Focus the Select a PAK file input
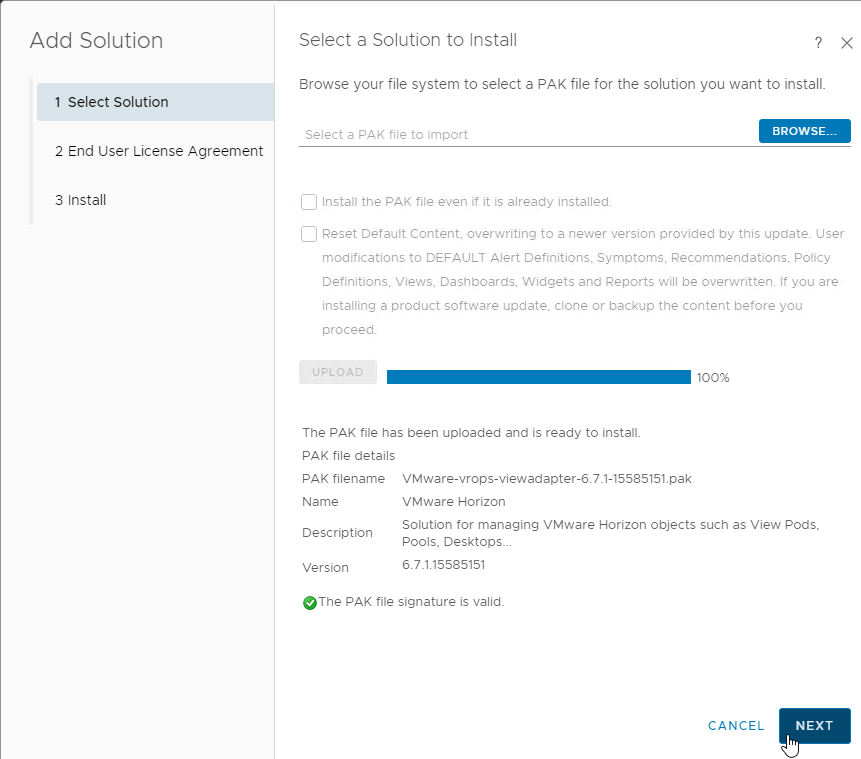 (528, 134)
